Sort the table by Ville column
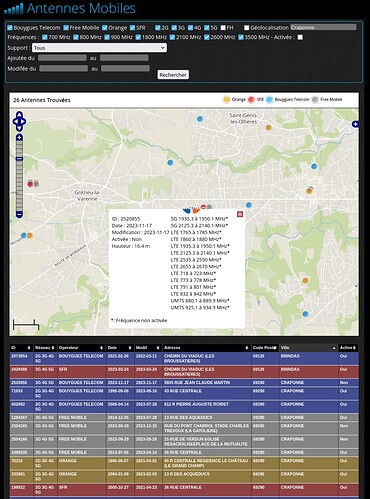370x499 pixels. pyautogui.click(x=308, y=348)
